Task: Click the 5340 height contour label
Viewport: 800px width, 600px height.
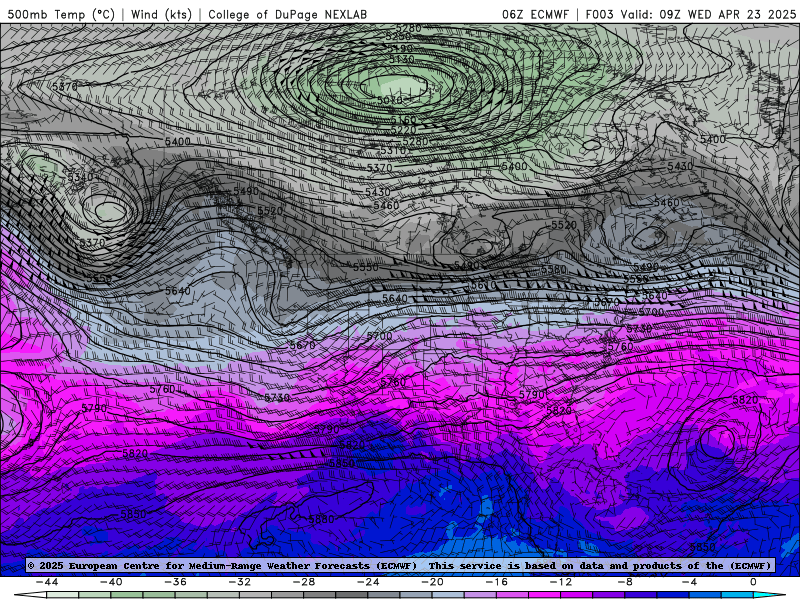Action: (x=80, y=177)
